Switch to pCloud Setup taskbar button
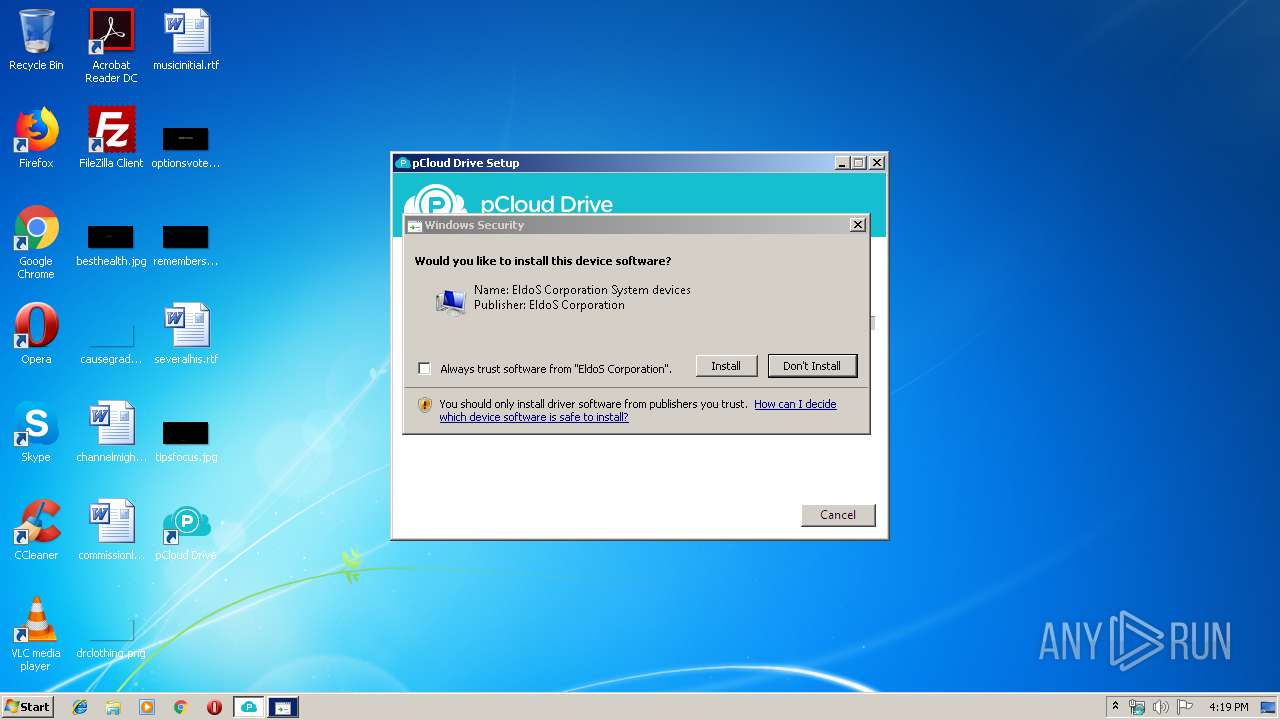The width and height of the screenshot is (1280, 720). 249,707
